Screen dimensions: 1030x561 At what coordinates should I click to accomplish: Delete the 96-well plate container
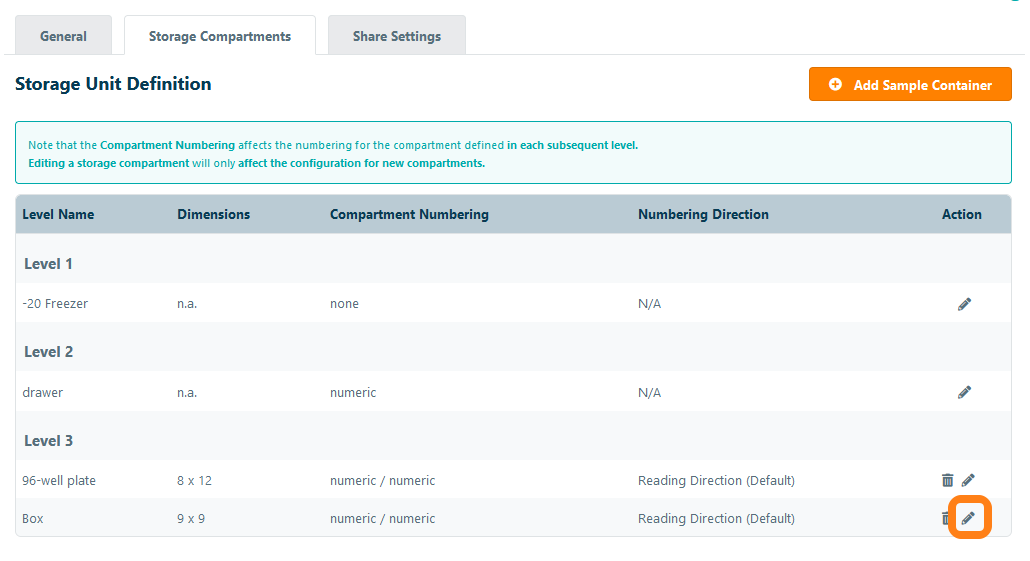(x=947, y=481)
